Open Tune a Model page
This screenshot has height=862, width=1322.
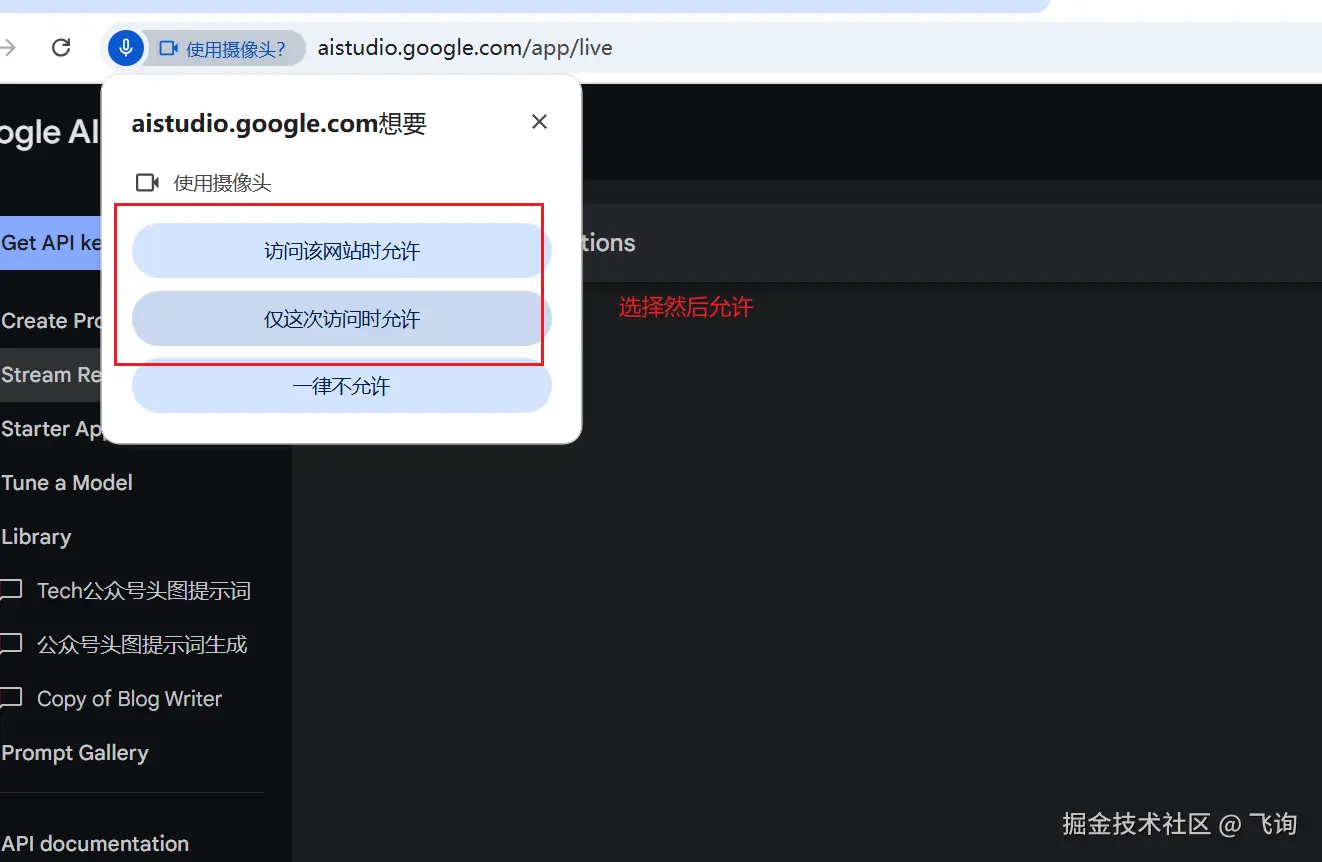click(67, 483)
